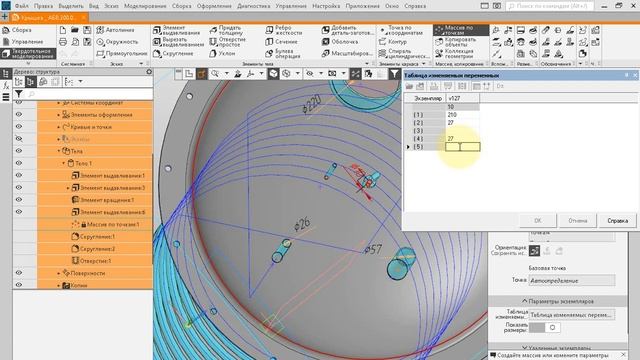
Task: Choose Копировать объекты command
Action: click(x=456, y=42)
